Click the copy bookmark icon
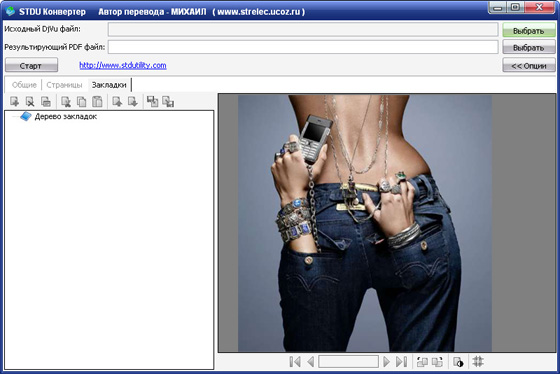 tap(82, 102)
